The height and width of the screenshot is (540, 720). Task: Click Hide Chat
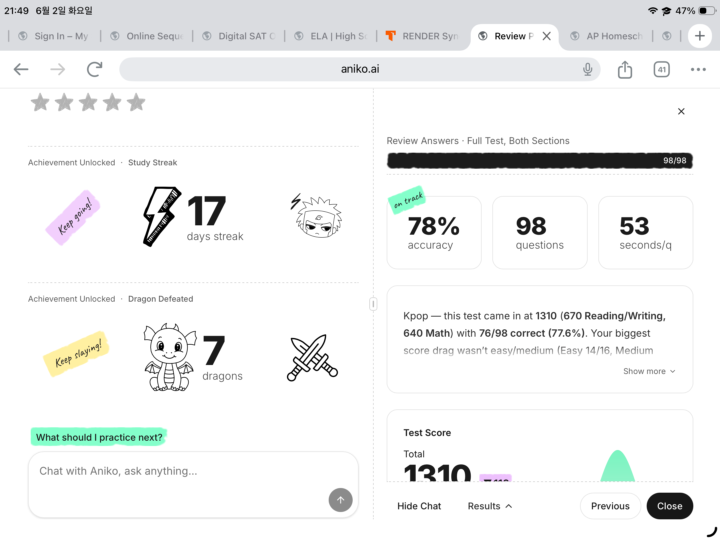[419, 506]
